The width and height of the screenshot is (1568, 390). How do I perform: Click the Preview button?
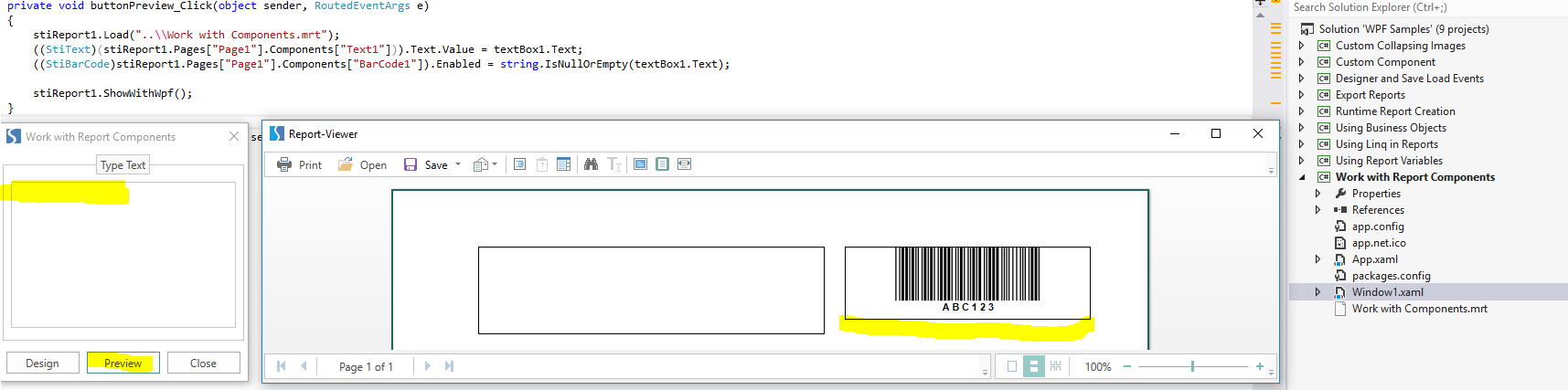123,364
